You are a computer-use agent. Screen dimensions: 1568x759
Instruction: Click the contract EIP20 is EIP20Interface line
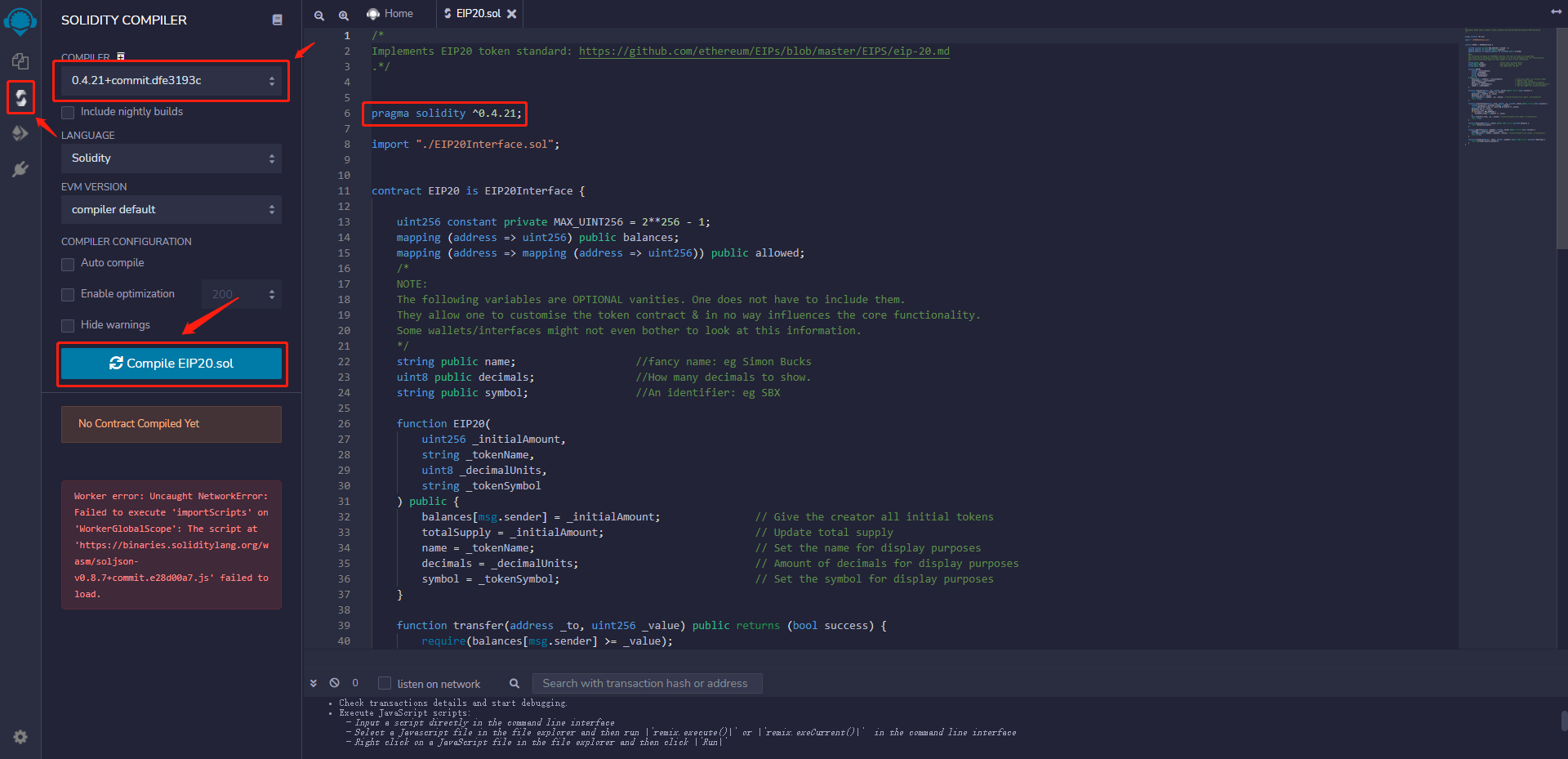click(479, 191)
